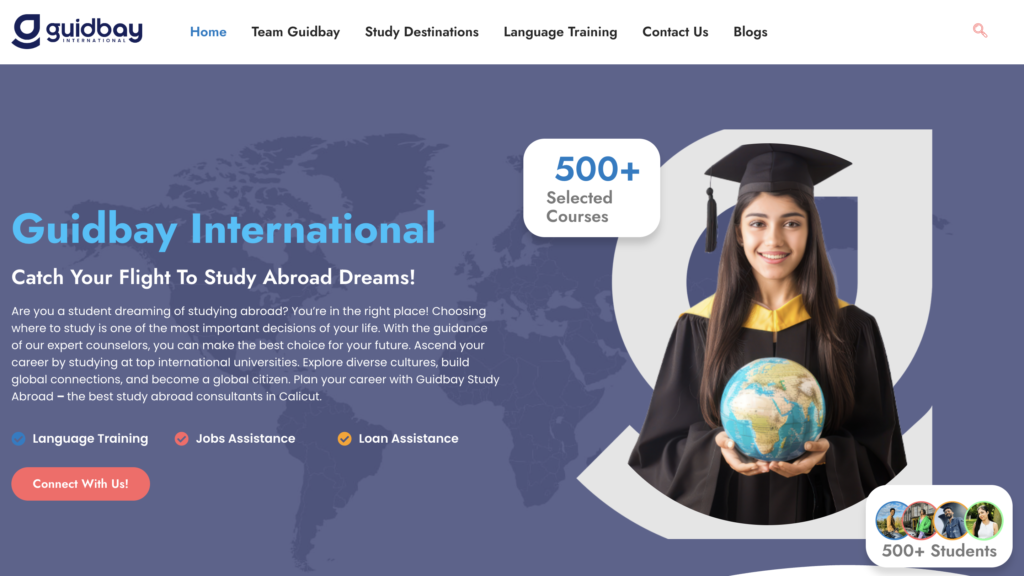Click the 500+ Selected Courses card
1024x576 pixels.
tap(591, 188)
